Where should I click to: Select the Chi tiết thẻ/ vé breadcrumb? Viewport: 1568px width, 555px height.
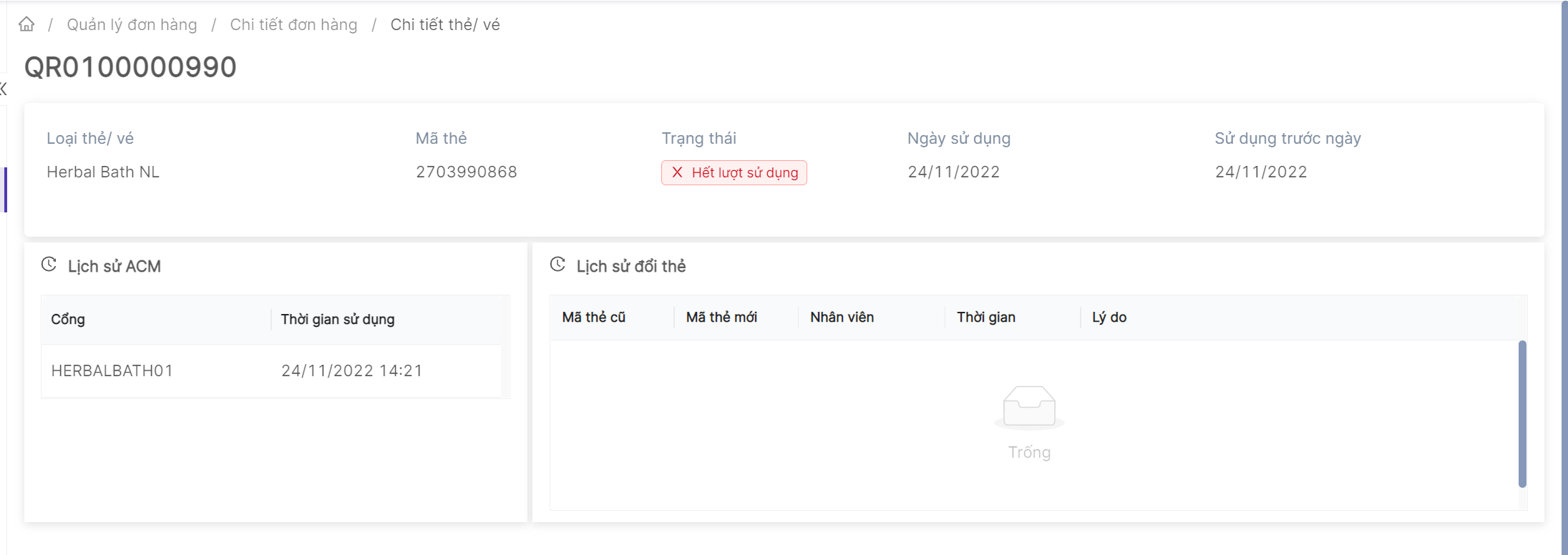[444, 25]
